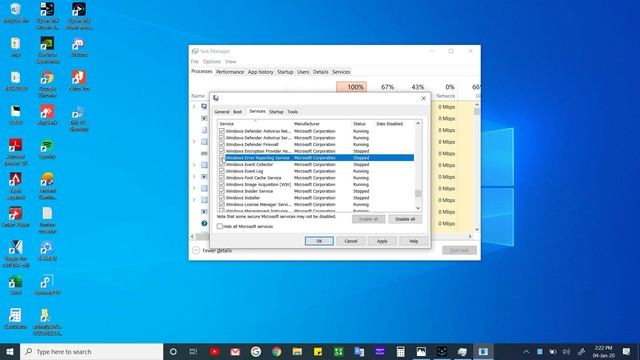The image size is (640, 360).
Task: Click OK in System Configuration
Action: (319, 241)
